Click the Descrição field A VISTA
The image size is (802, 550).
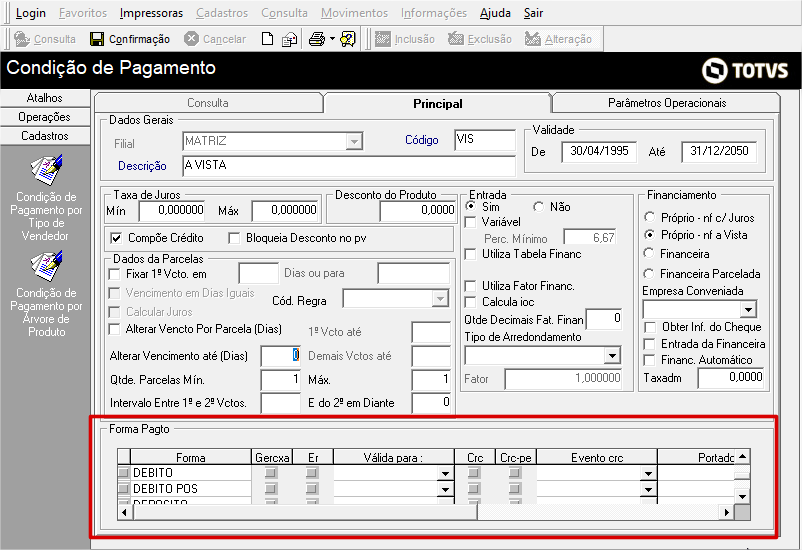point(349,166)
